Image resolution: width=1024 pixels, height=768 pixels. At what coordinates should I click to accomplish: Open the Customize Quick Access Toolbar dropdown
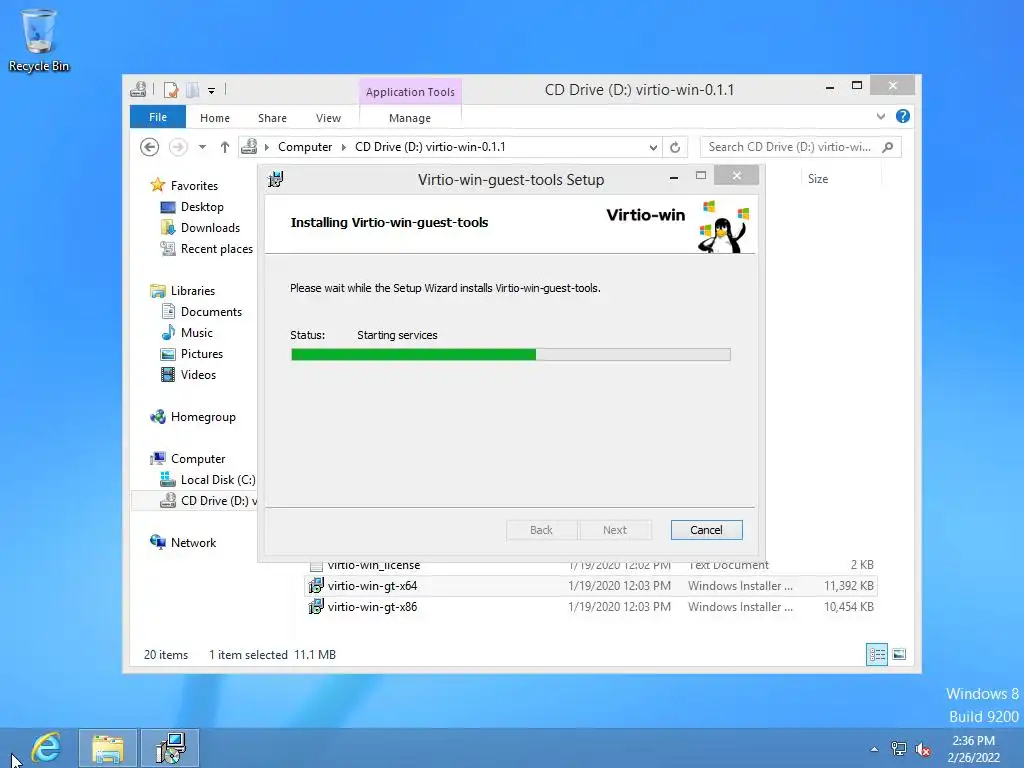tap(212, 91)
